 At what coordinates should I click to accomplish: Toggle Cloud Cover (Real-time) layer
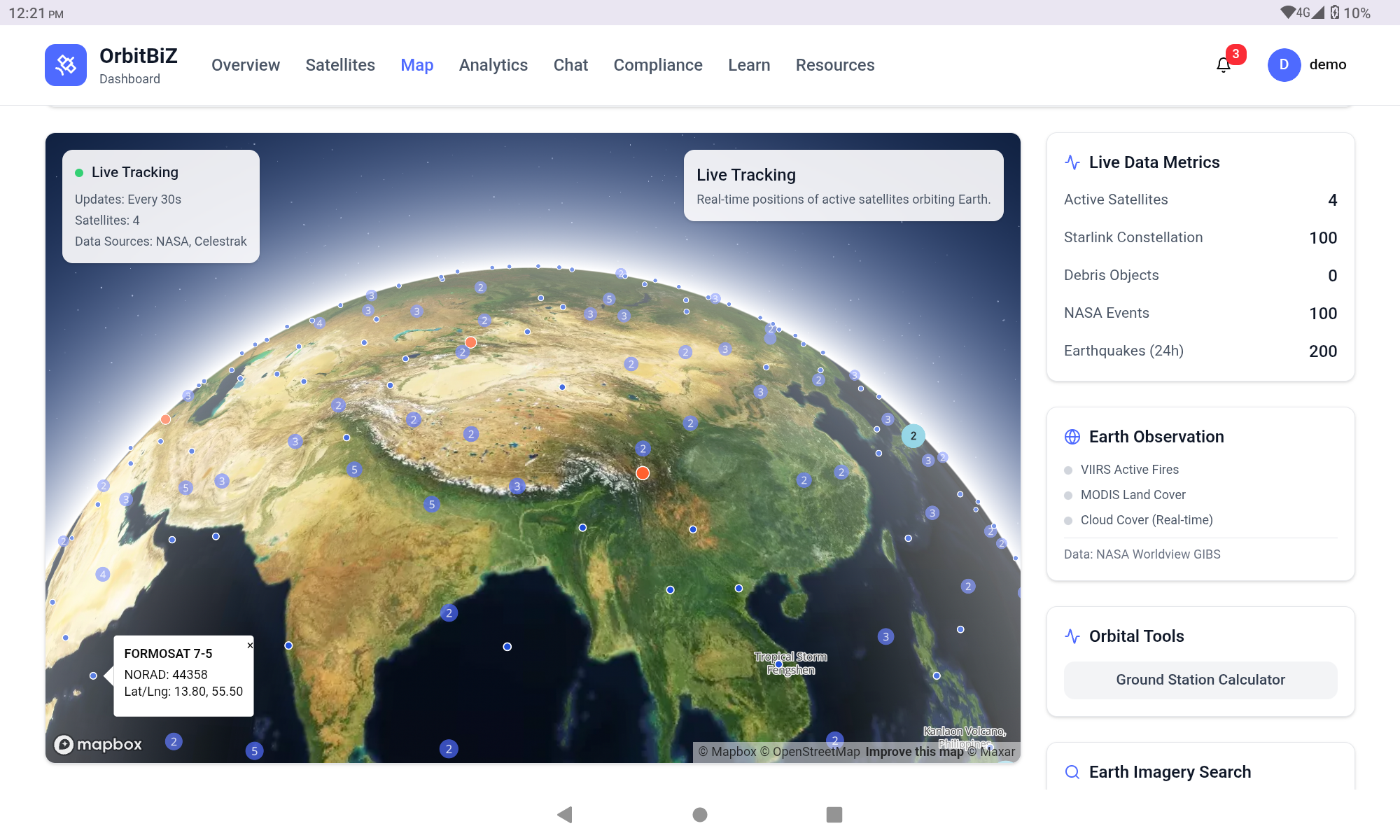(x=1146, y=520)
